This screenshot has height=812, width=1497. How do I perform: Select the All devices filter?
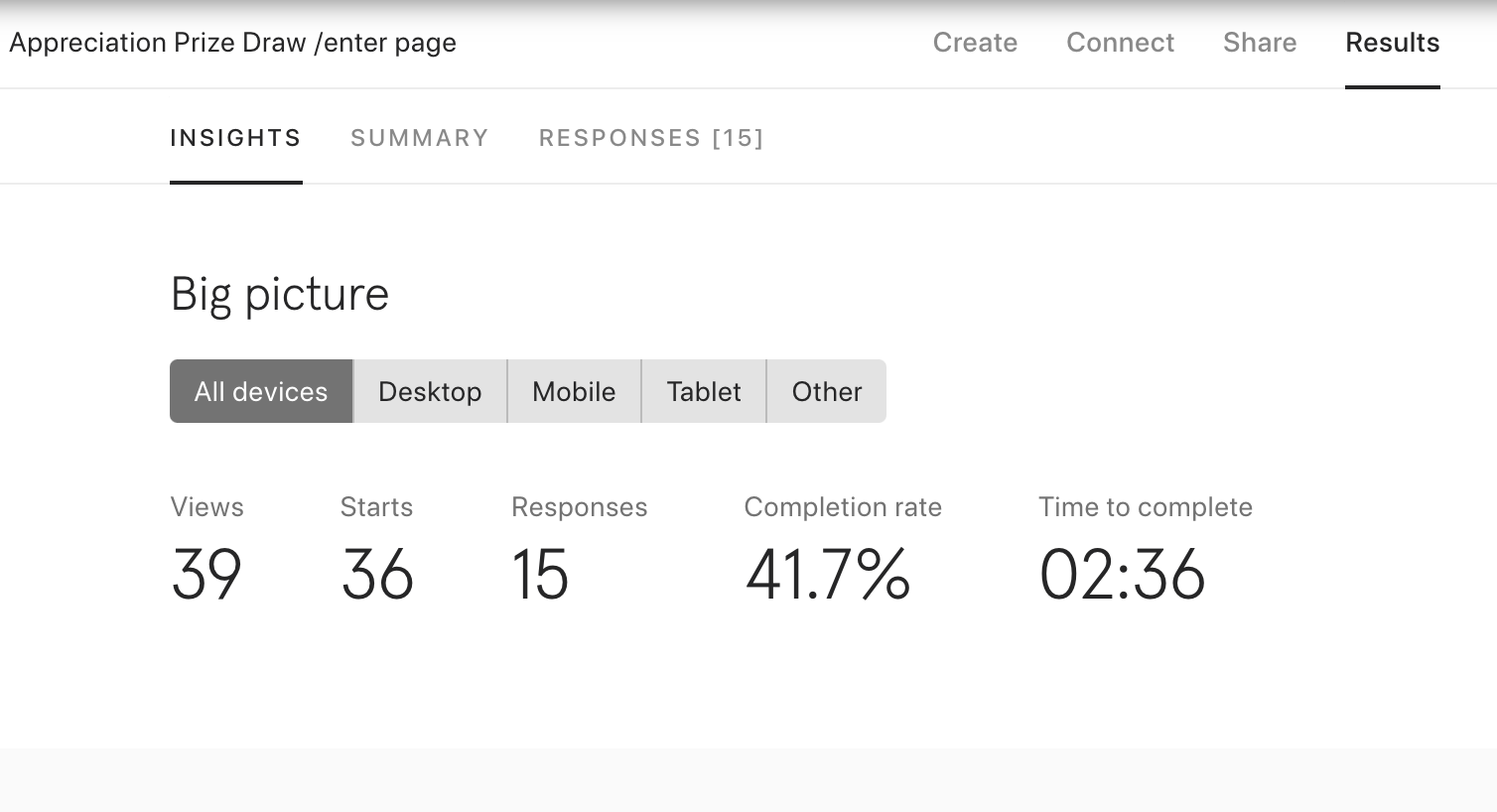[261, 391]
